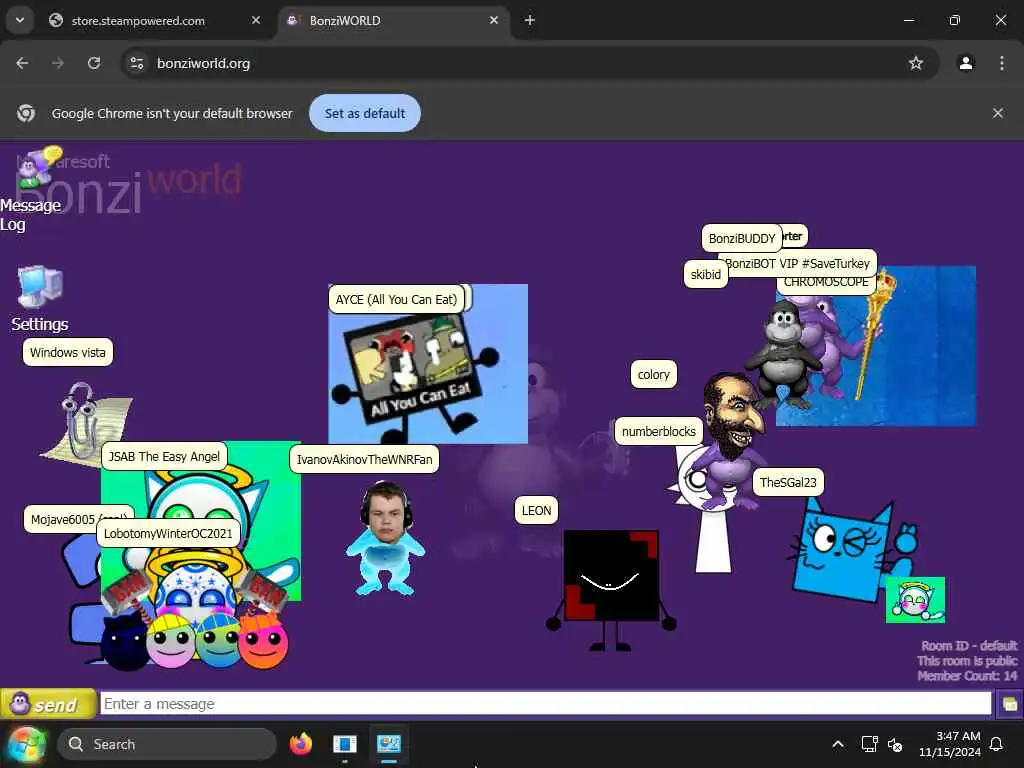Reload the bonziworld.org page
1024x768 pixels.
[94, 63]
